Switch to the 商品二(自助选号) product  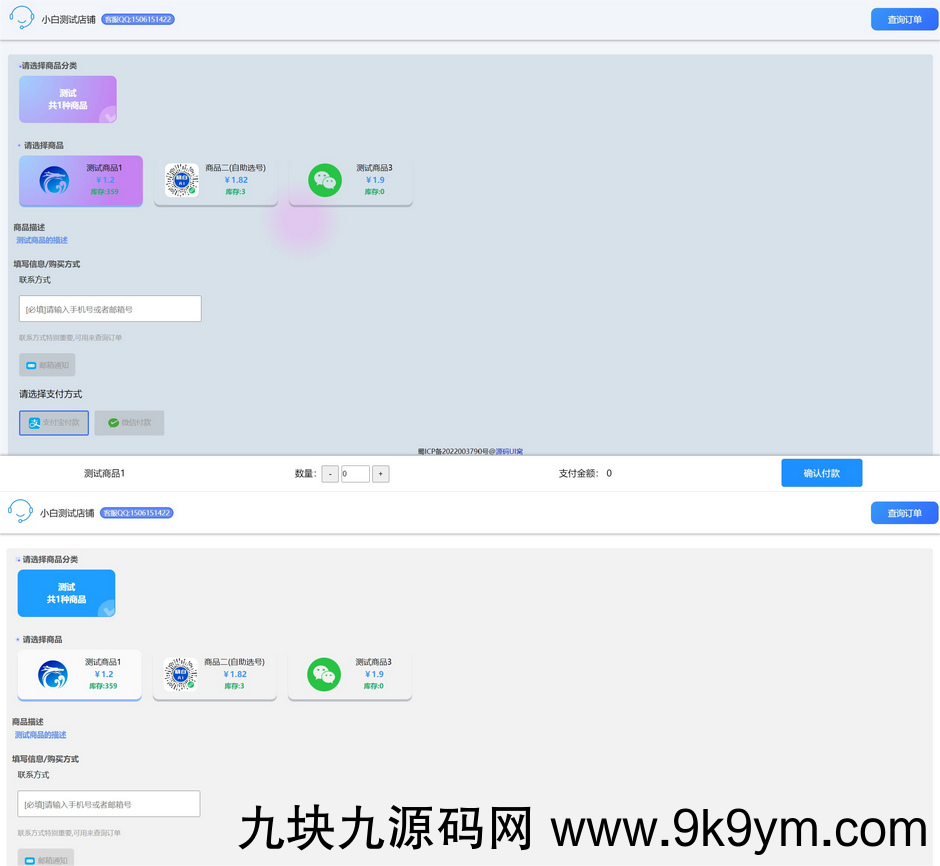pos(216,180)
